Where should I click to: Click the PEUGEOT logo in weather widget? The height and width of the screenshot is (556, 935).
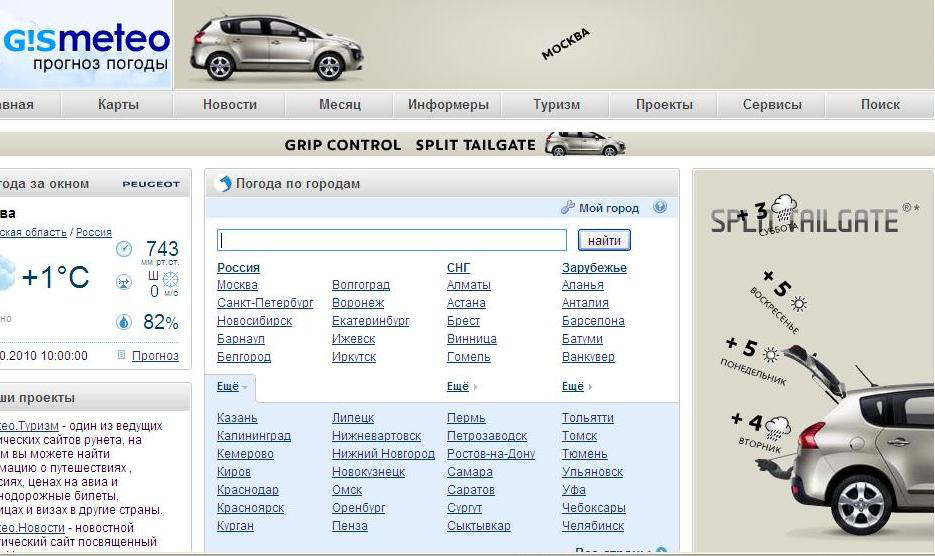pyautogui.click(x=151, y=184)
